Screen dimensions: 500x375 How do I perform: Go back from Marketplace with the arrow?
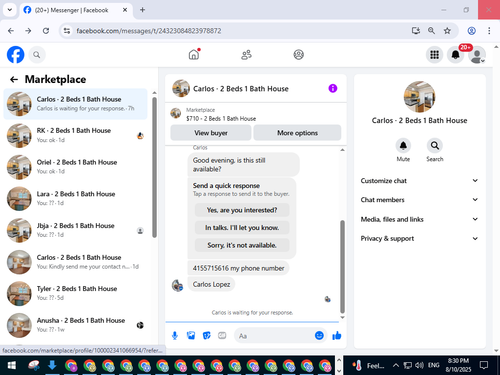click(x=14, y=79)
